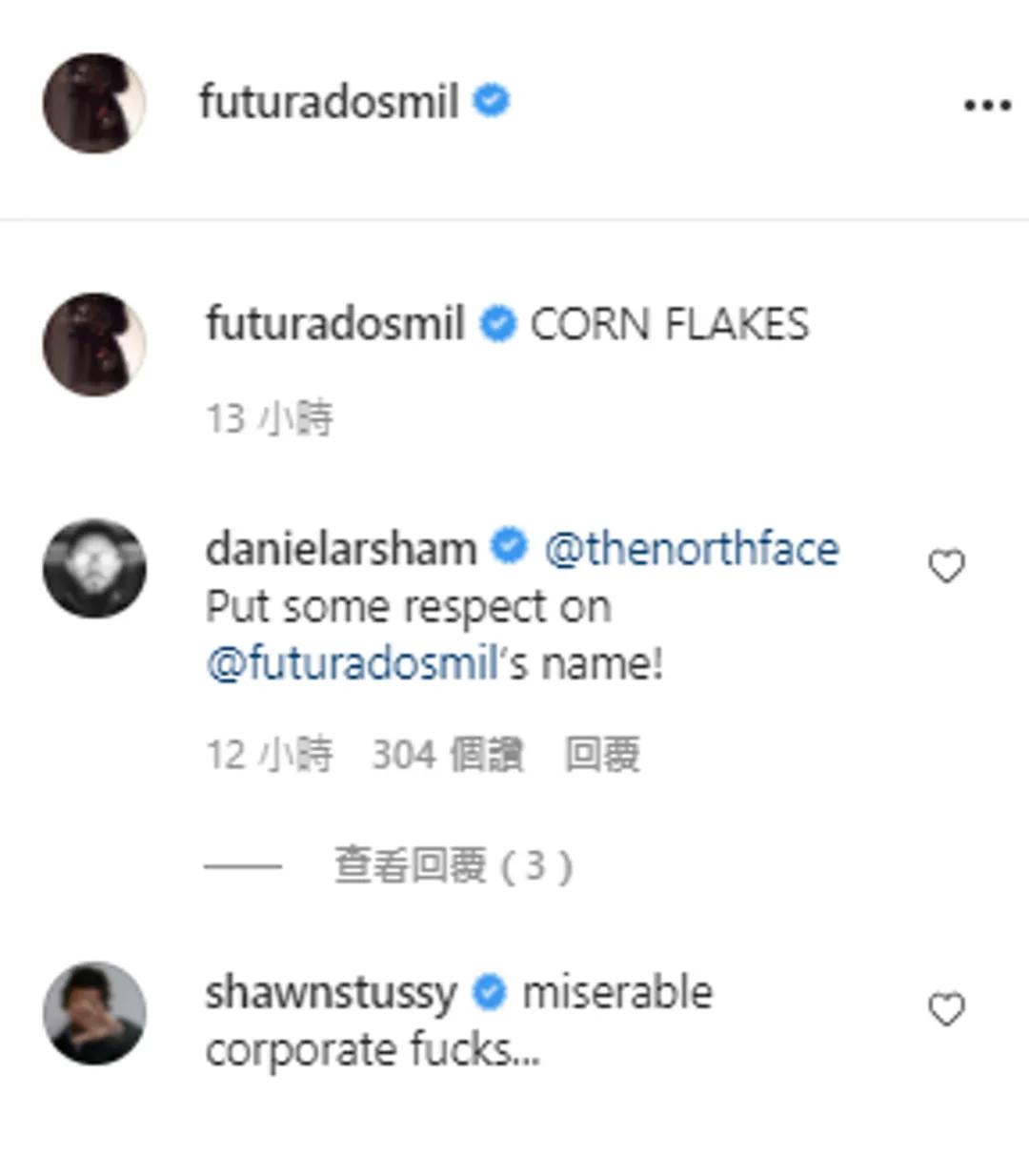Viewport: 1029px width, 1176px height.
Task: Click the verified badge next to danielarsham
Action: (x=509, y=547)
